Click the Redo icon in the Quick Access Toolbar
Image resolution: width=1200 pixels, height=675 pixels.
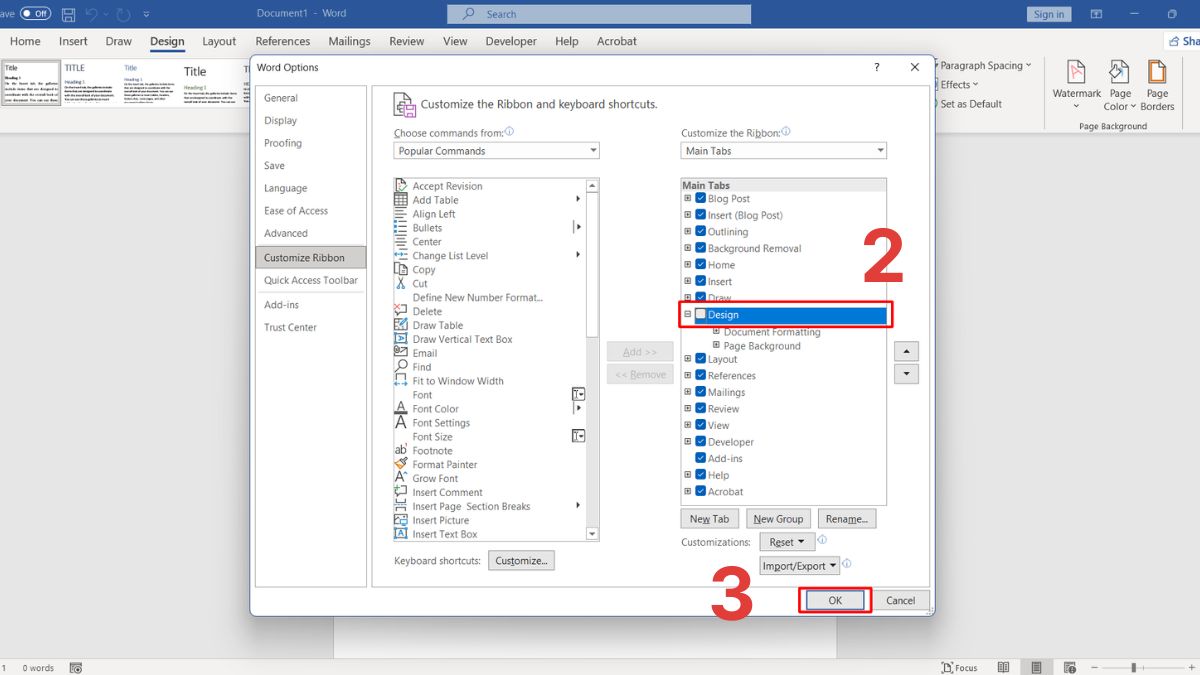click(124, 14)
